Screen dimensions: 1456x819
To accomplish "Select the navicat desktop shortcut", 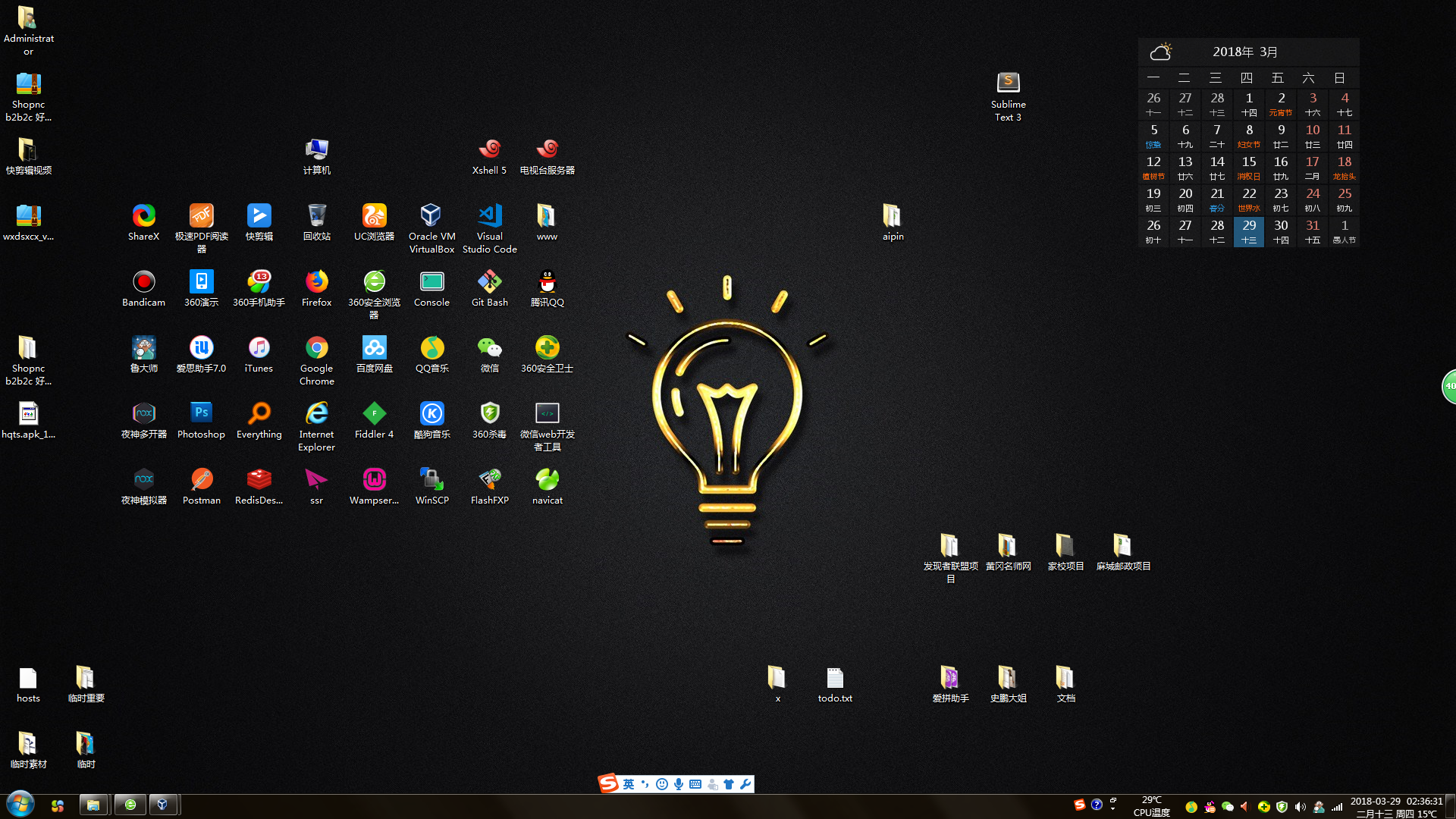I will tap(547, 480).
